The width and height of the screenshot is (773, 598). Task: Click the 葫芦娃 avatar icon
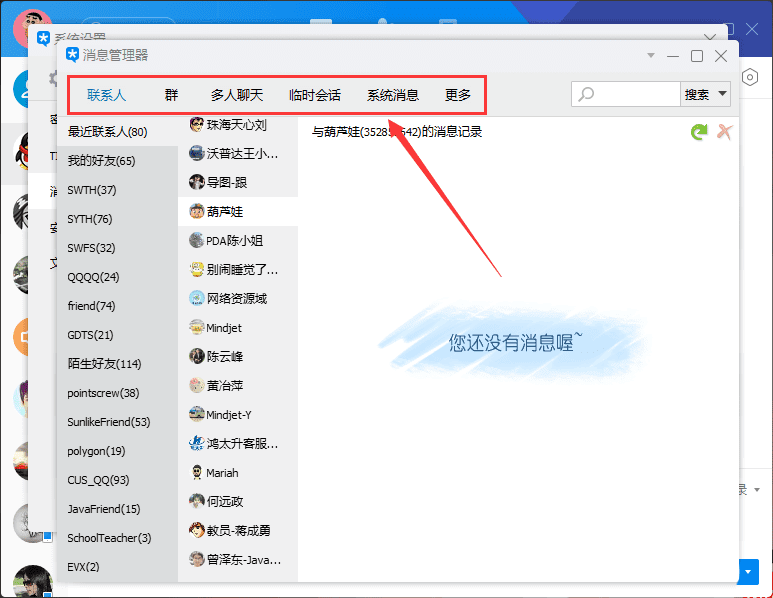197,211
